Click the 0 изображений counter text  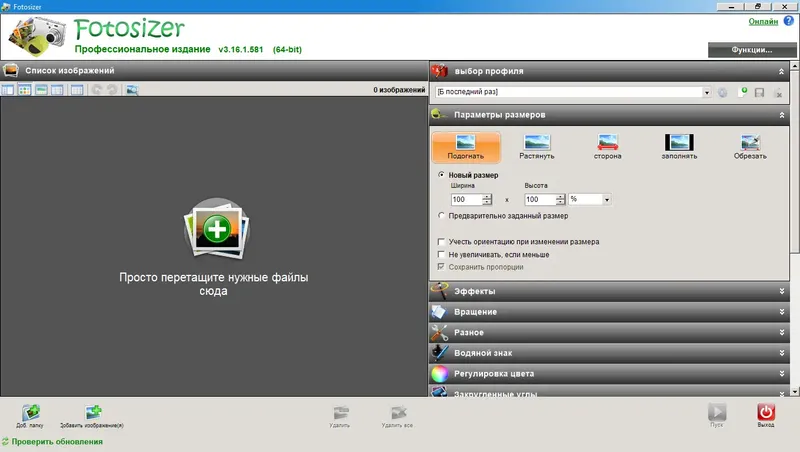tap(399, 90)
